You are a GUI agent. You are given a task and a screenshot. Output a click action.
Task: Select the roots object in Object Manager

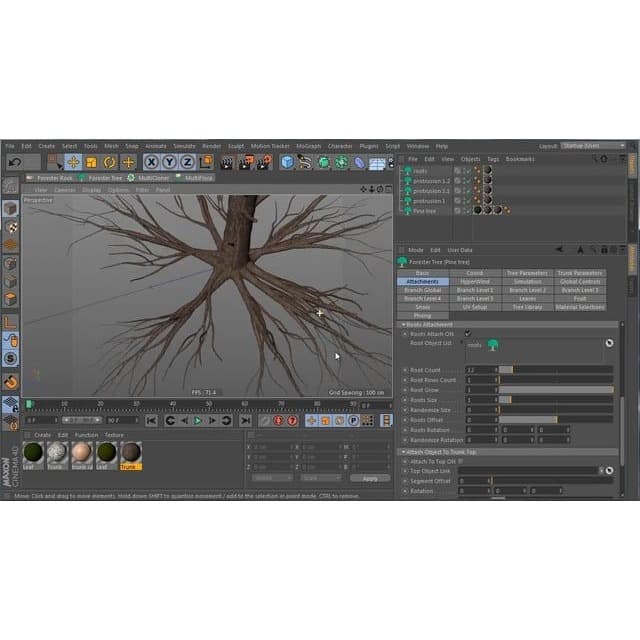point(420,171)
